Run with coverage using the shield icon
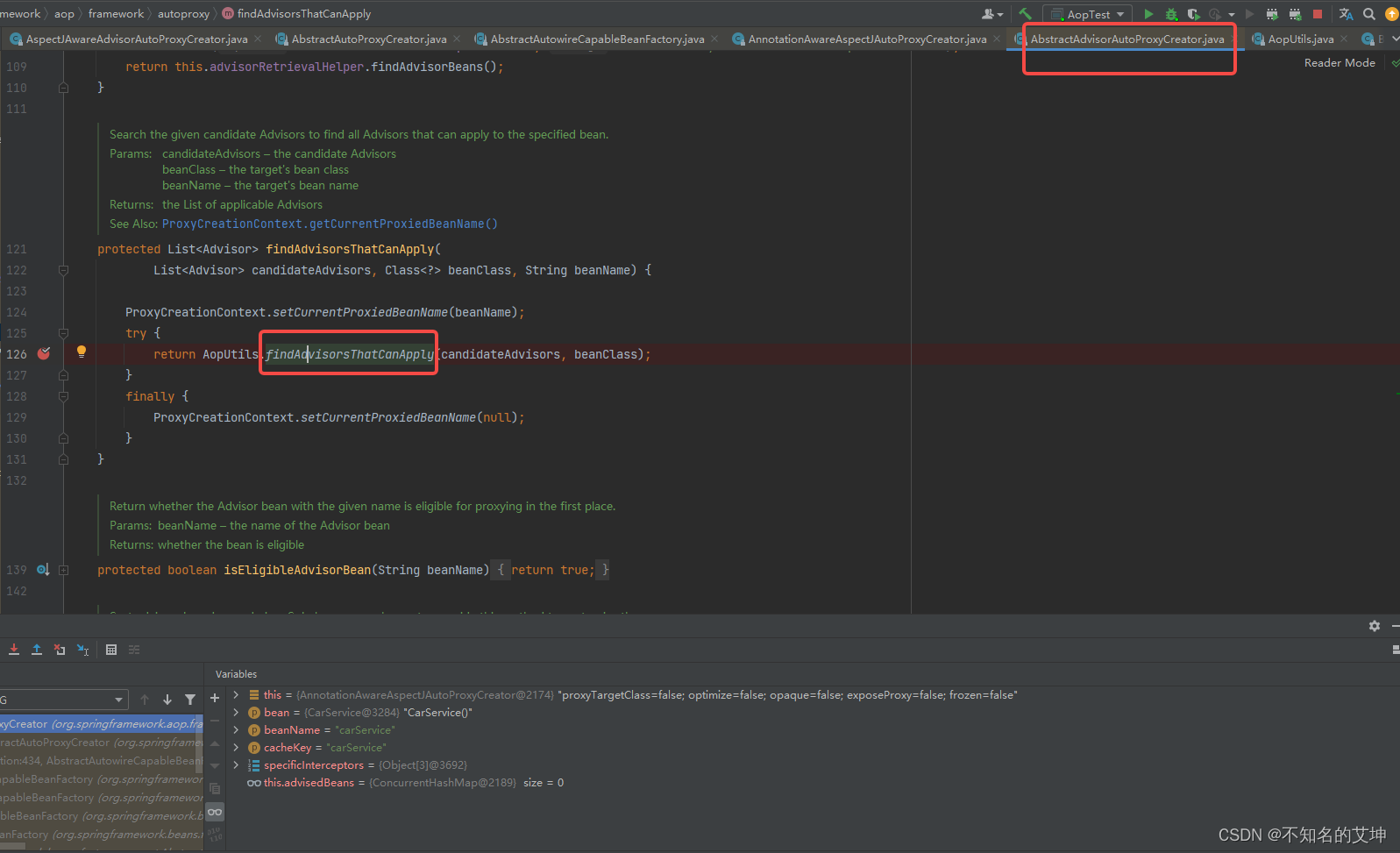Image resolution: width=1400 pixels, height=853 pixels. (1193, 14)
